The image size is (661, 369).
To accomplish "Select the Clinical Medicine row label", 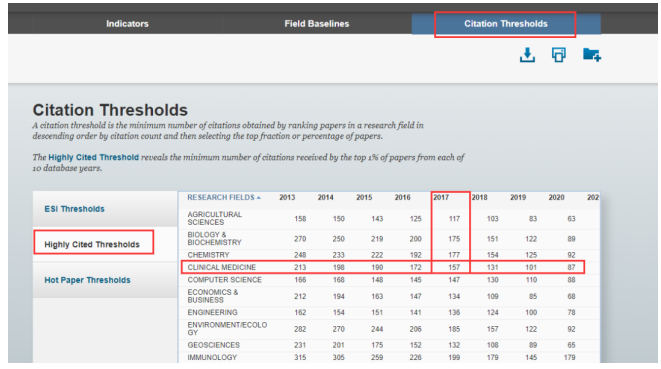I will coord(222,267).
